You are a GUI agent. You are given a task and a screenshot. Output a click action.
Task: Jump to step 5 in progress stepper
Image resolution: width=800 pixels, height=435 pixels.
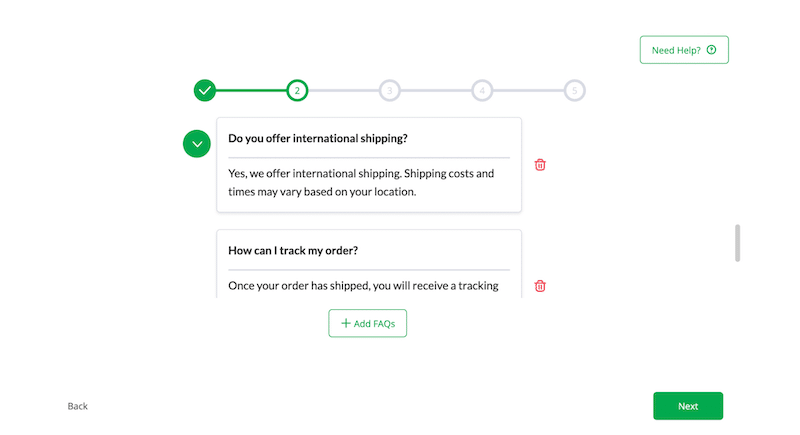(x=574, y=91)
